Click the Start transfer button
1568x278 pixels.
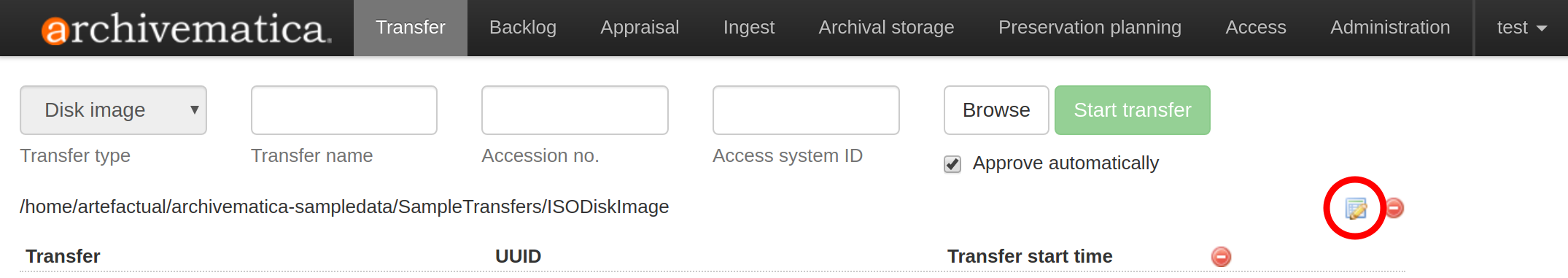[x=1133, y=110]
